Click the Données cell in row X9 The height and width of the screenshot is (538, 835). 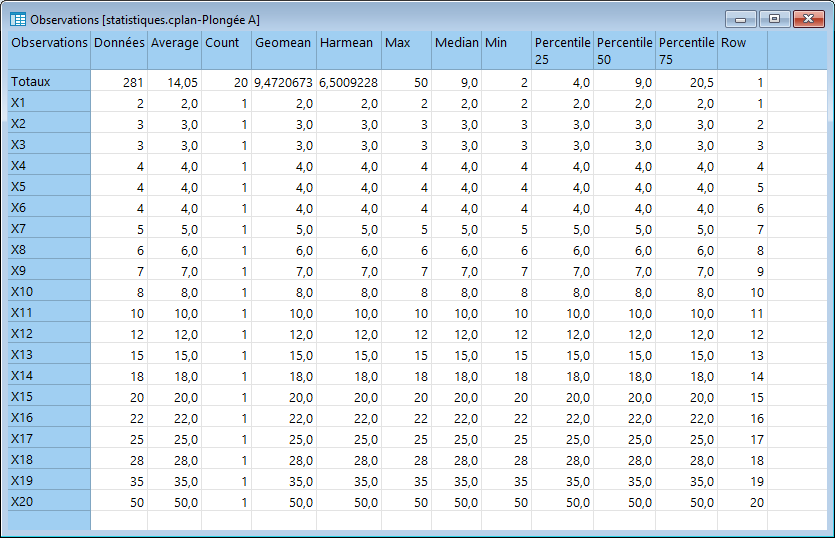(x=119, y=271)
